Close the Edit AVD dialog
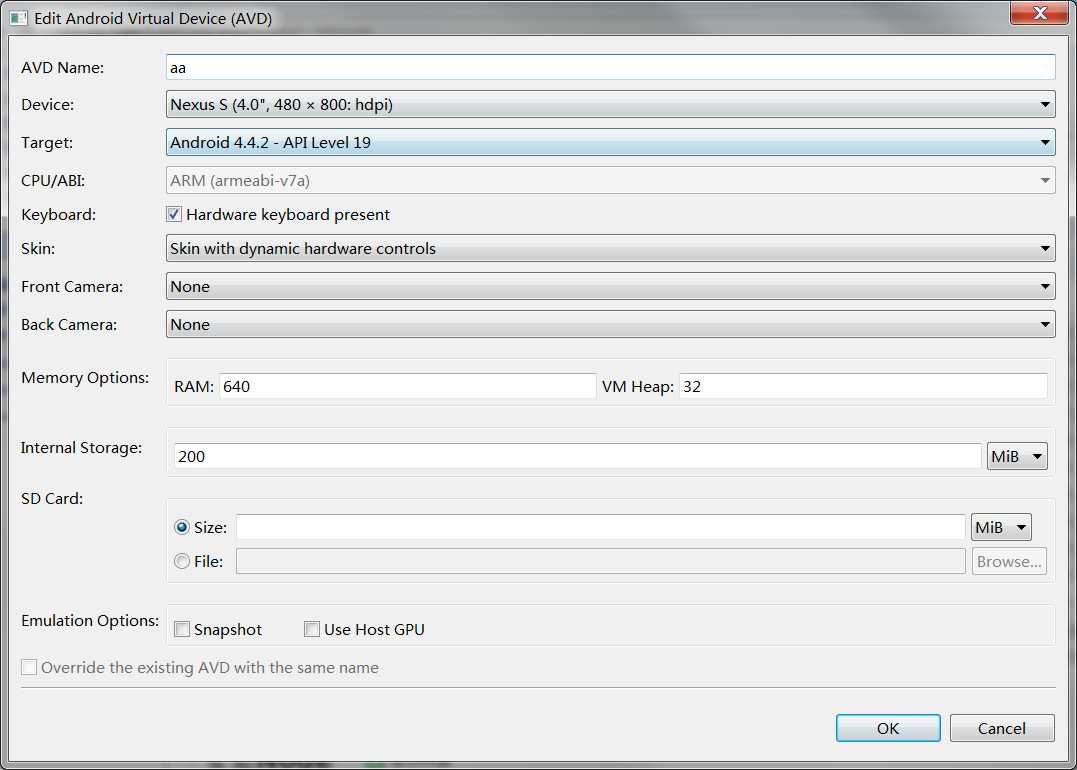The image size is (1077, 770). (x=1040, y=13)
